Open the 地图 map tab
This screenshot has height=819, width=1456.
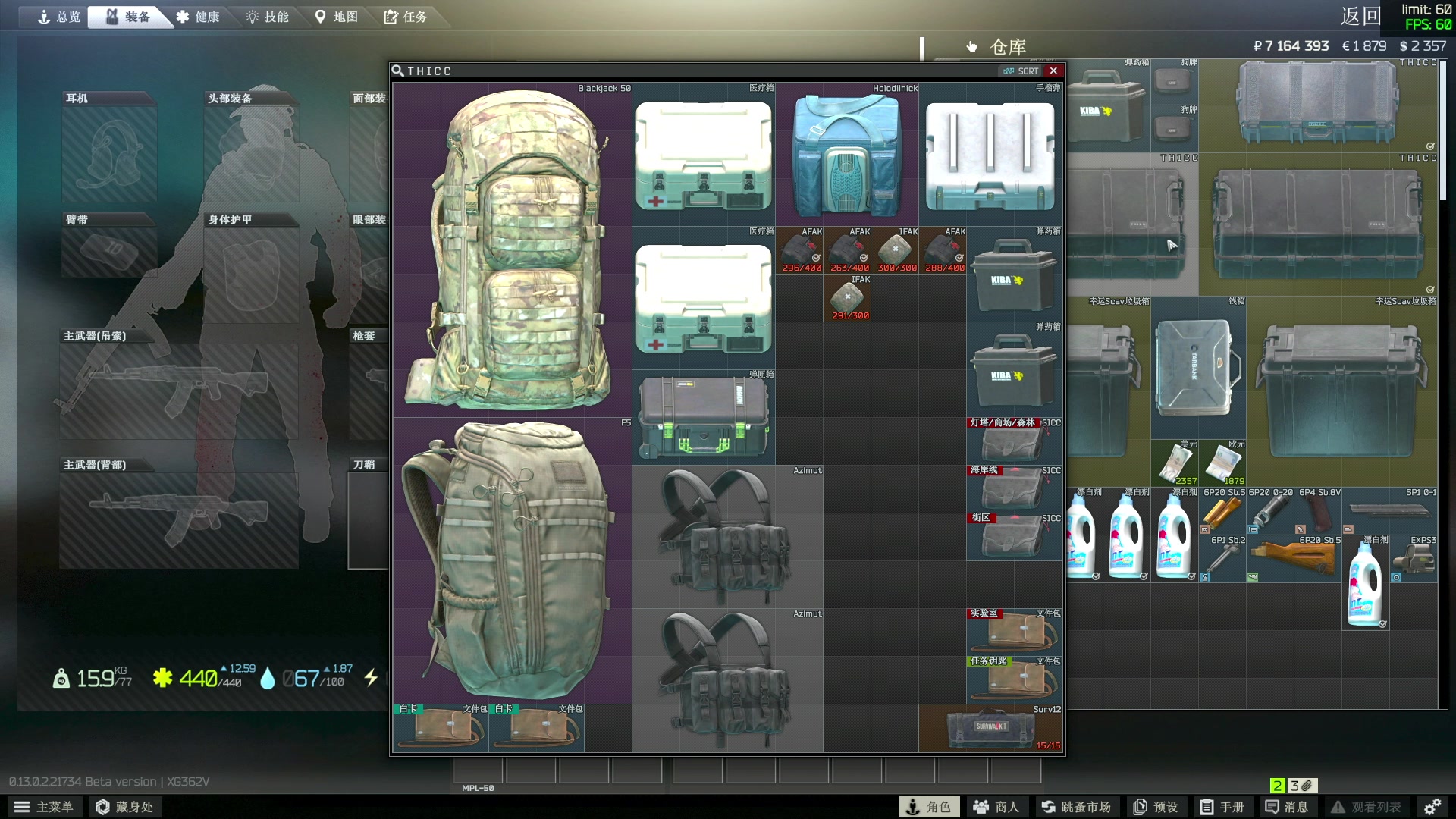click(337, 17)
